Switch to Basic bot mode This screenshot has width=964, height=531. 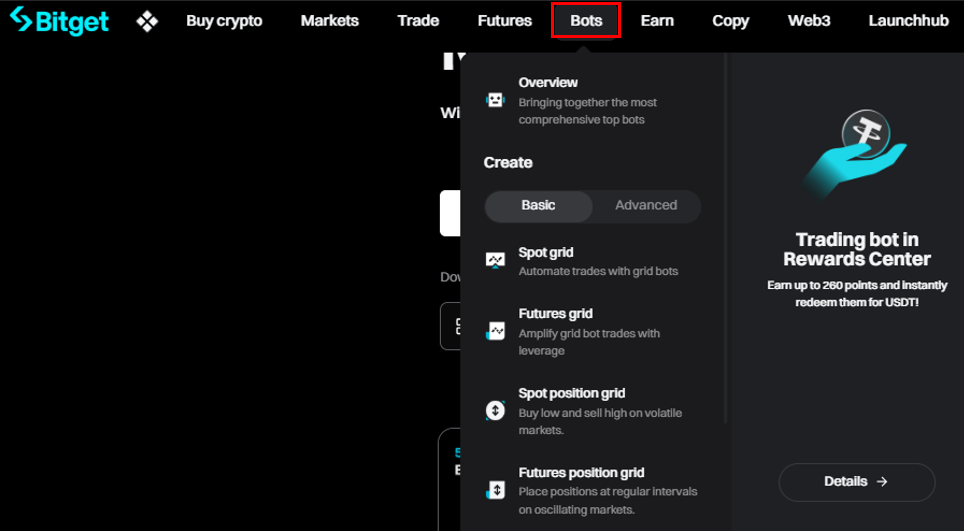coord(538,206)
